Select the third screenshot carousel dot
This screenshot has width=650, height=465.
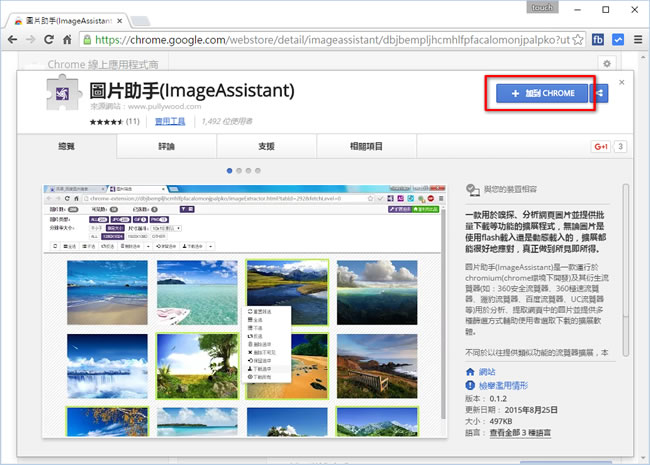click(x=248, y=171)
